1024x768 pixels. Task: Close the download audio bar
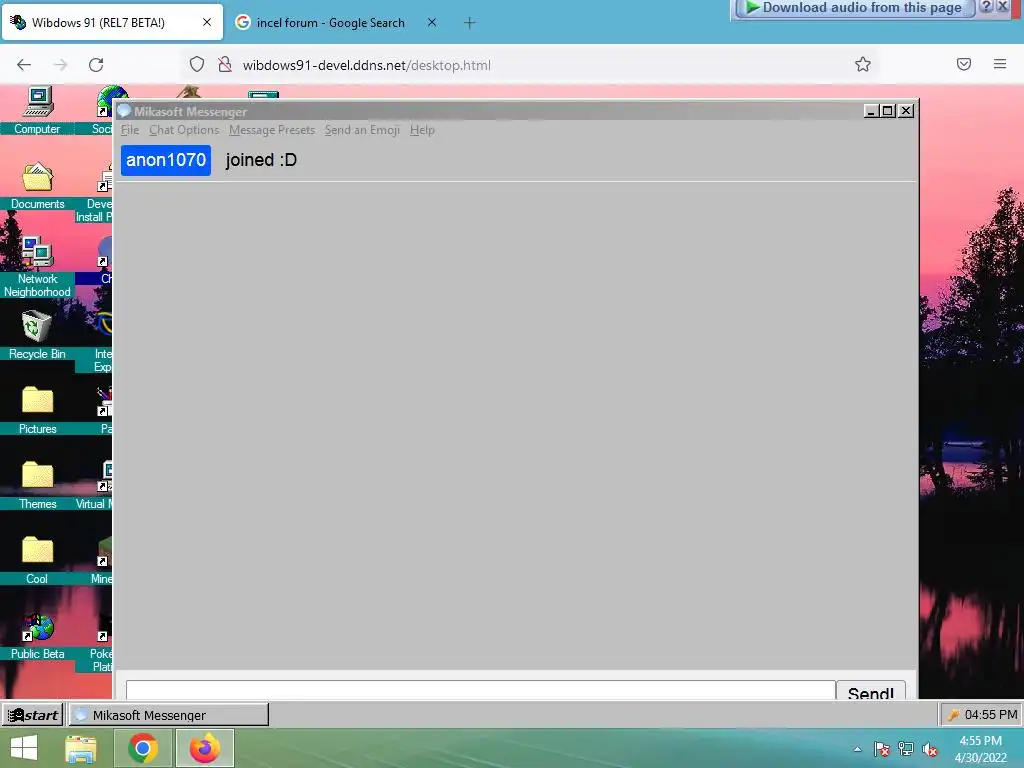coord(1002,7)
